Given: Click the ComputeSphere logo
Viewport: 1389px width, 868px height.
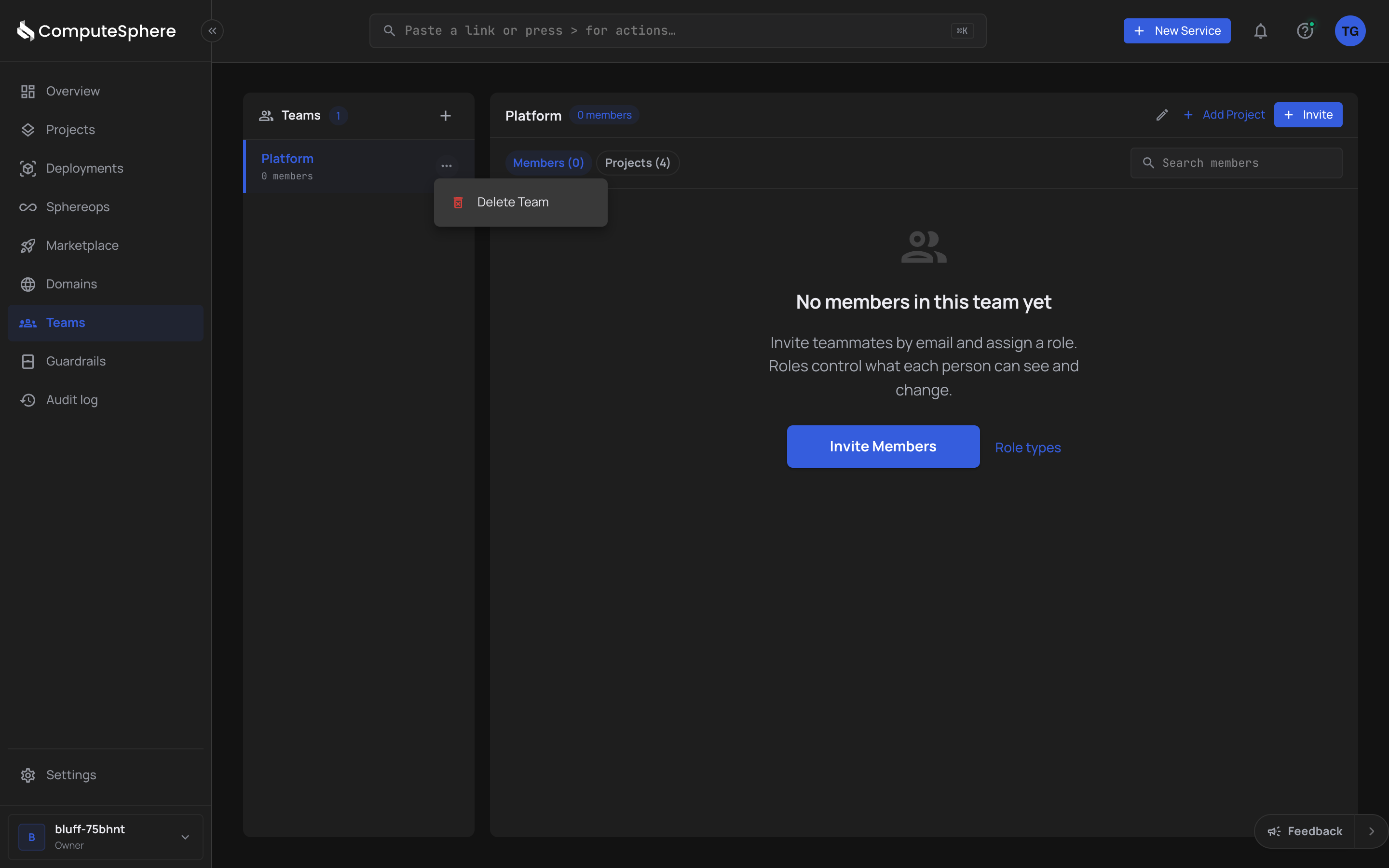Looking at the screenshot, I should pyautogui.click(x=96, y=31).
